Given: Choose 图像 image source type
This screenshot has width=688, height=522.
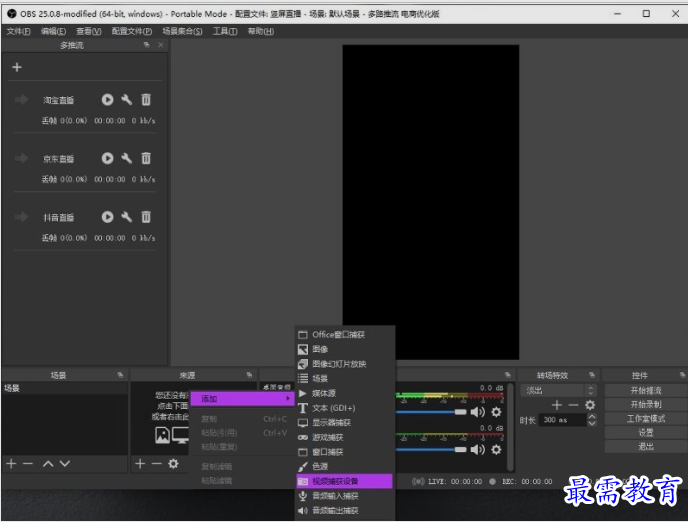Looking at the screenshot, I should tap(345, 349).
